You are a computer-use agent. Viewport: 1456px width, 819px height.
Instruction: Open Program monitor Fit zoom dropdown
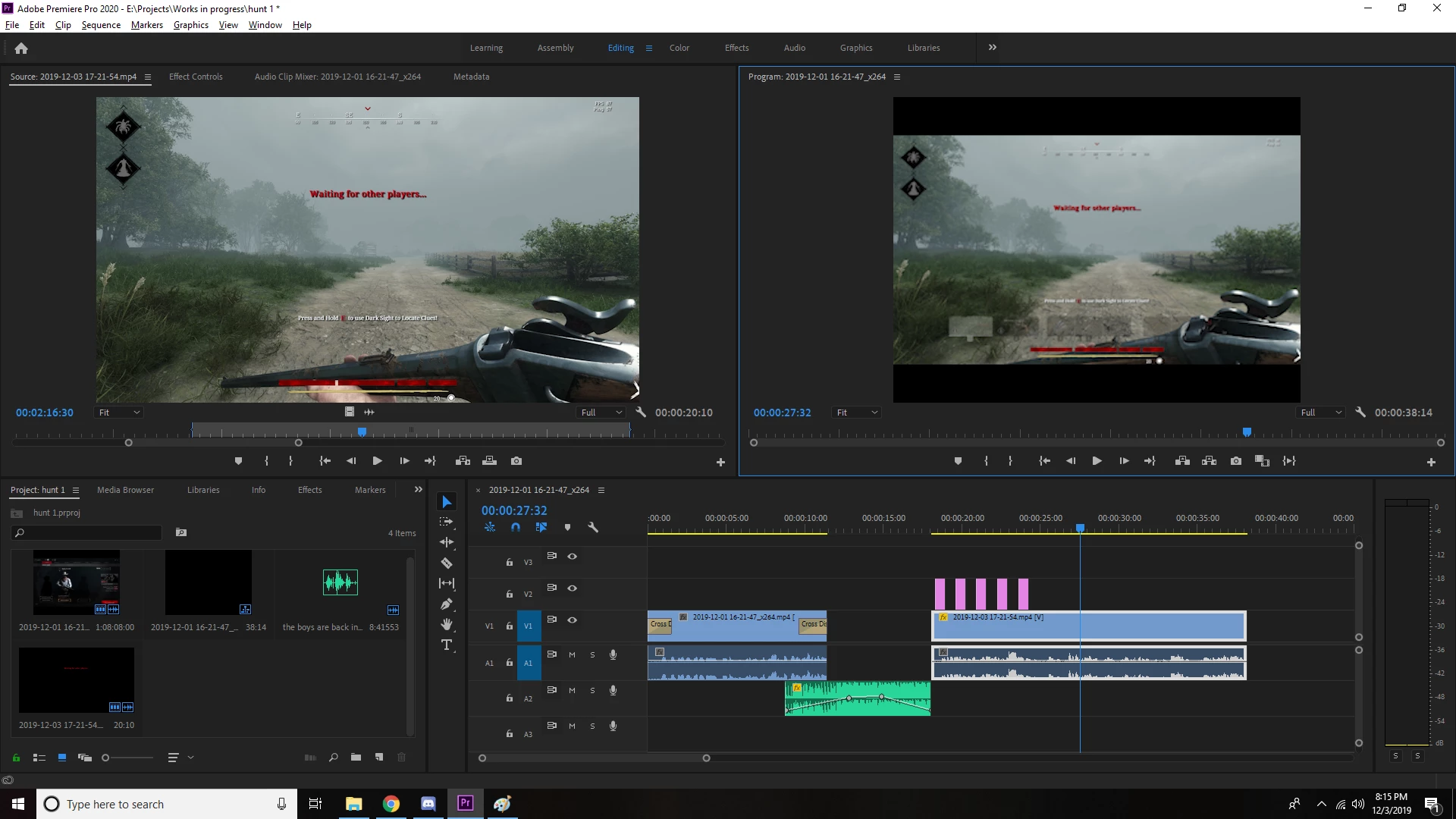click(x=857, y=413)
